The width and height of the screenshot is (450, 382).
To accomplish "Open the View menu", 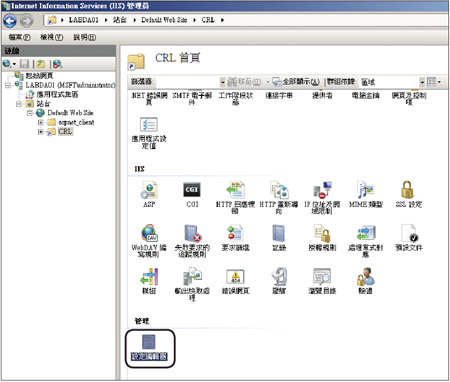I will click(52, 37).
